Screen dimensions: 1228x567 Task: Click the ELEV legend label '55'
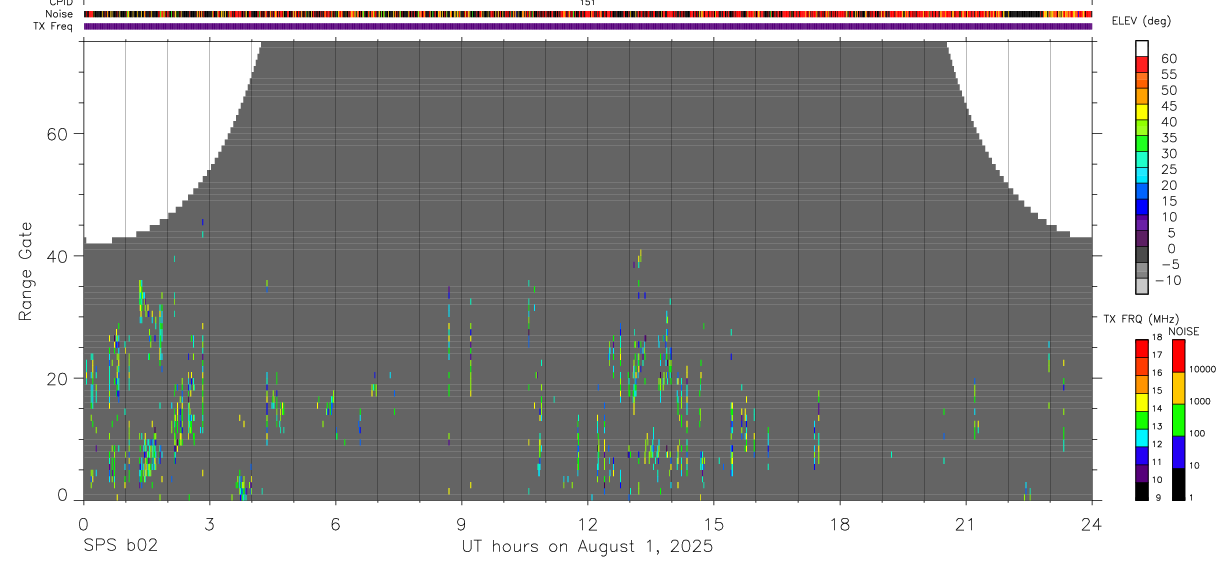(x=1169, y=74)
